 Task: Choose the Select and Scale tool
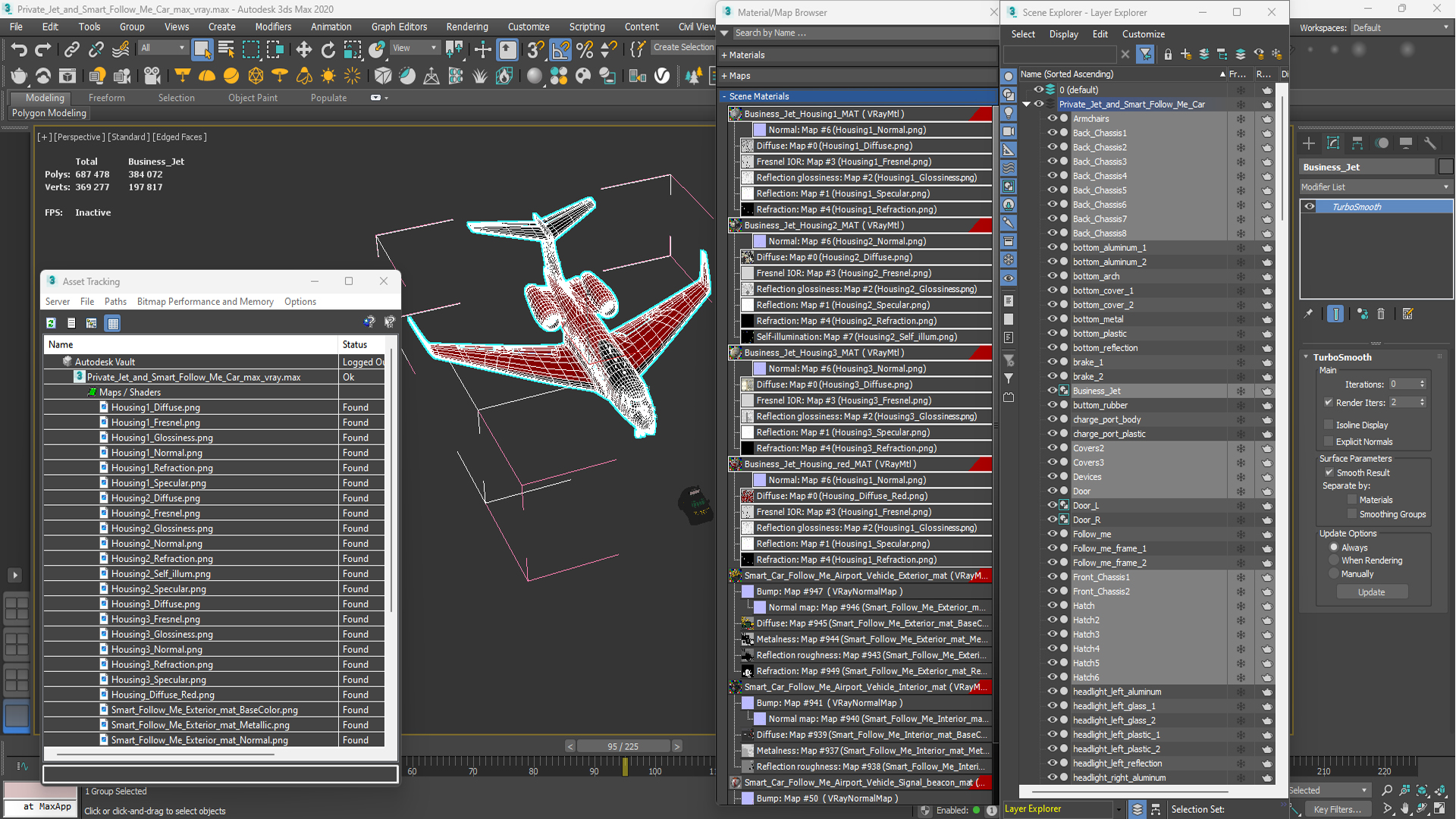[x=352, y=50]
